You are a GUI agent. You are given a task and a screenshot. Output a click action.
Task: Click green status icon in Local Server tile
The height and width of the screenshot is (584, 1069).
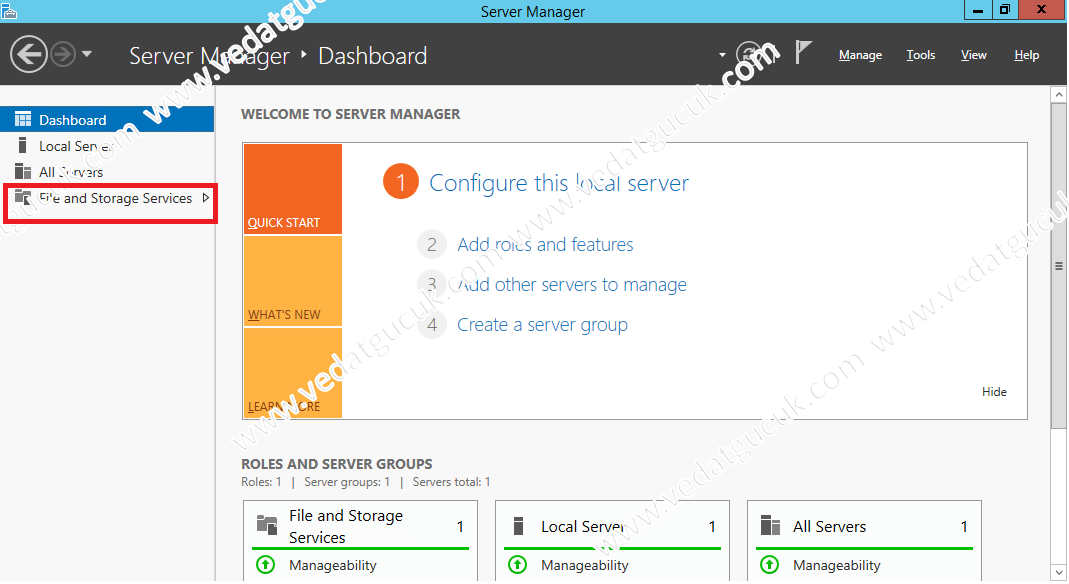click(517, 564)
